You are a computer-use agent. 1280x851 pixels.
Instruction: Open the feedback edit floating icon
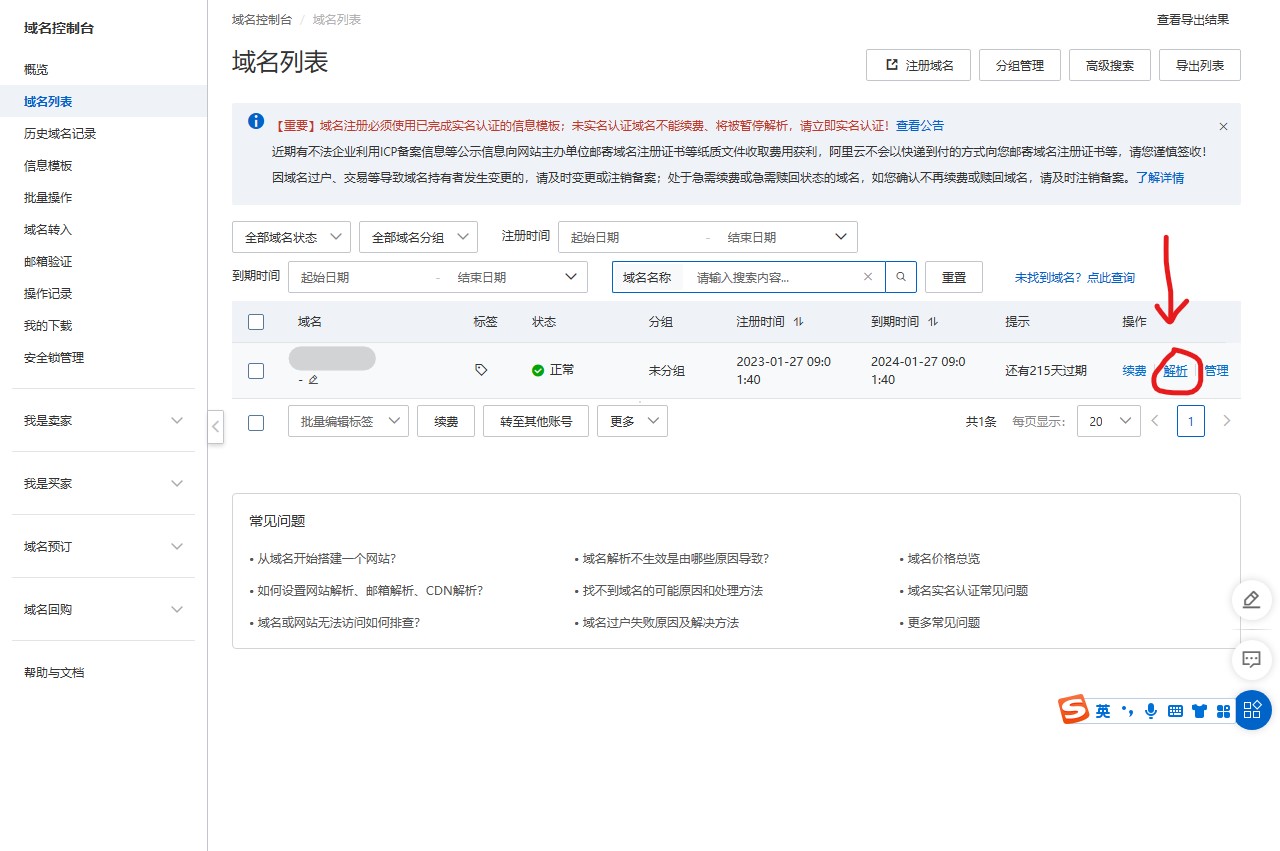(x=1250, y=599)
